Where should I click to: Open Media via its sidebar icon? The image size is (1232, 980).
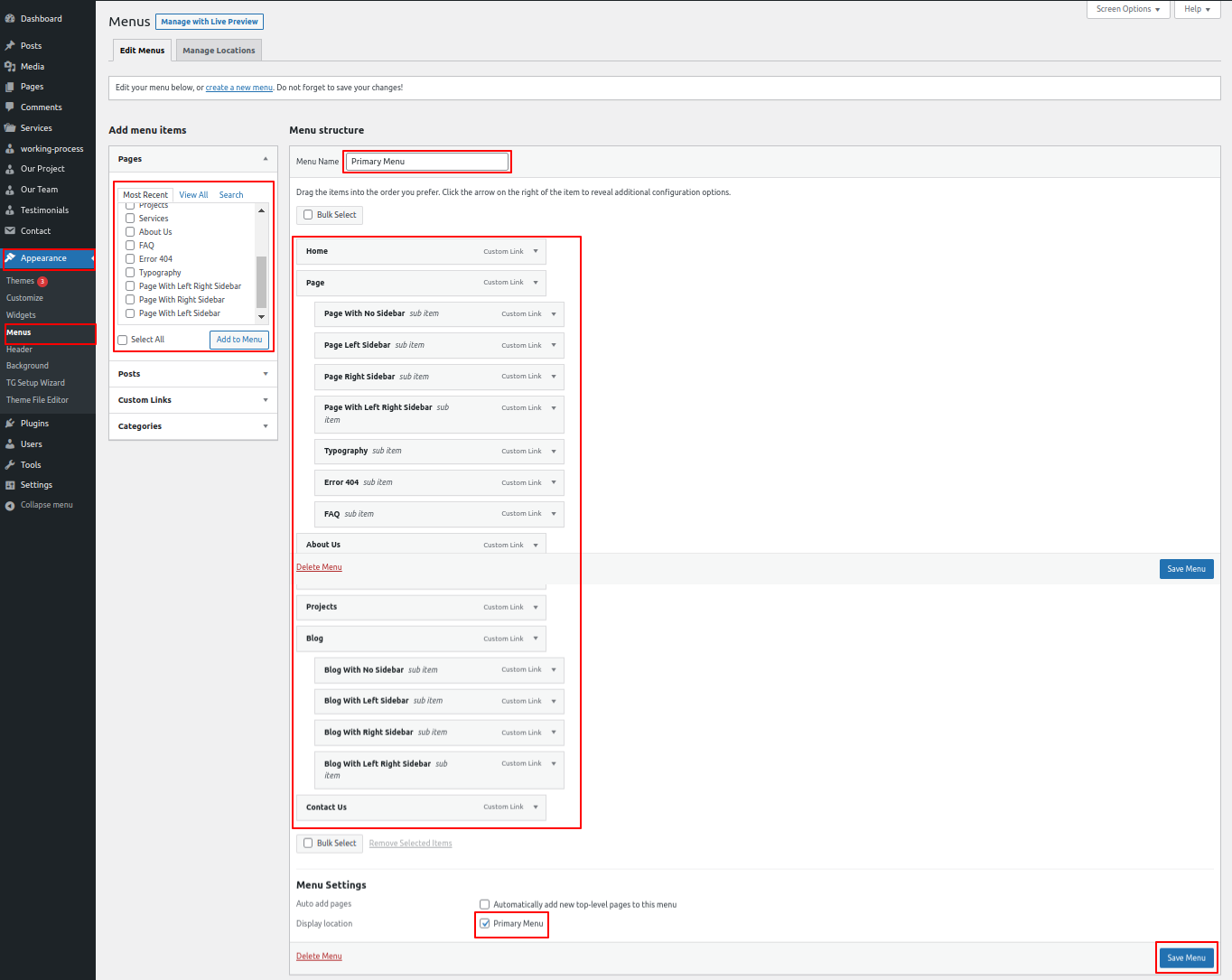click(x=10, y=67)
